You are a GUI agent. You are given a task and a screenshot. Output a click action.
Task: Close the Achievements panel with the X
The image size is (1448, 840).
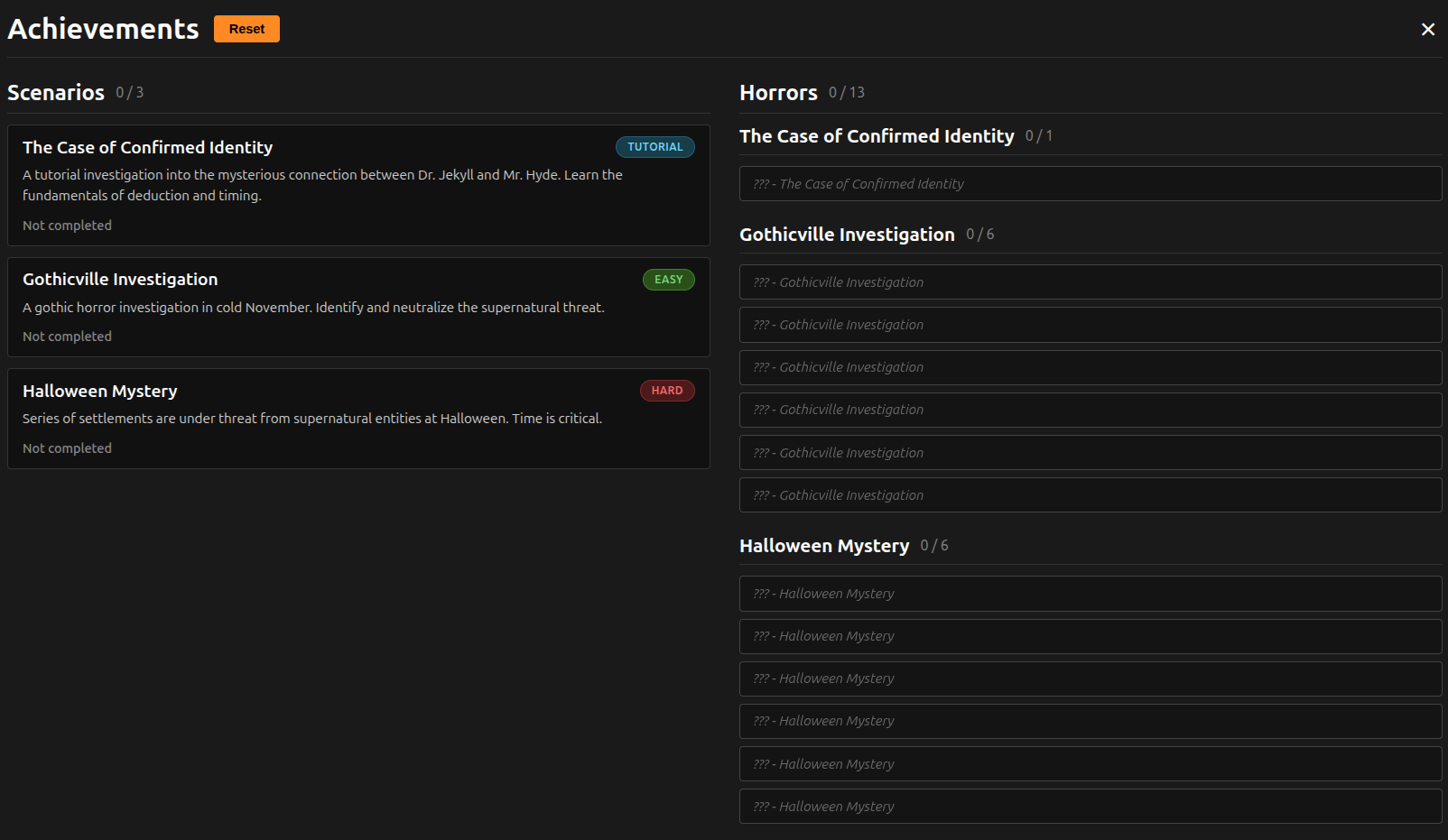click(1427, 30)
